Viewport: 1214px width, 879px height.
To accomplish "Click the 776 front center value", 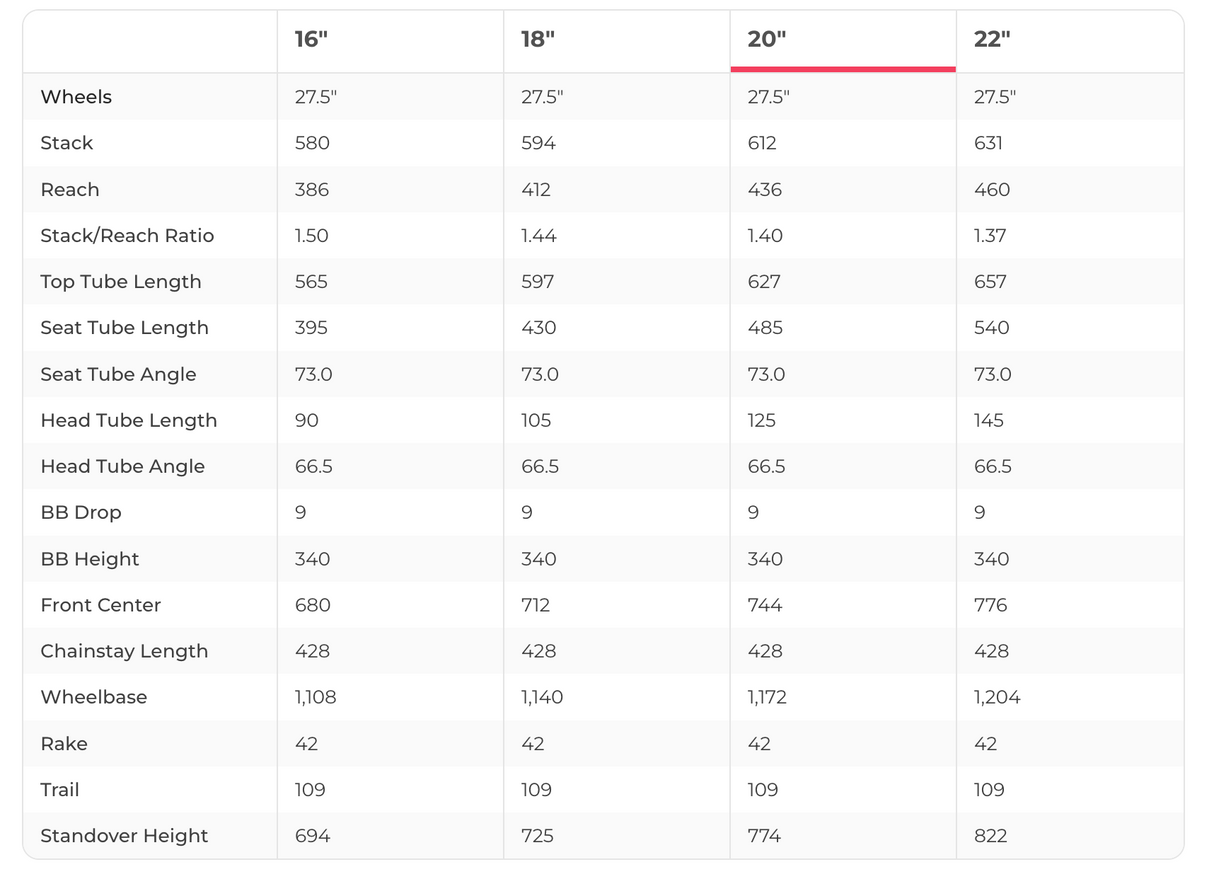I will [x=991, y=605].
